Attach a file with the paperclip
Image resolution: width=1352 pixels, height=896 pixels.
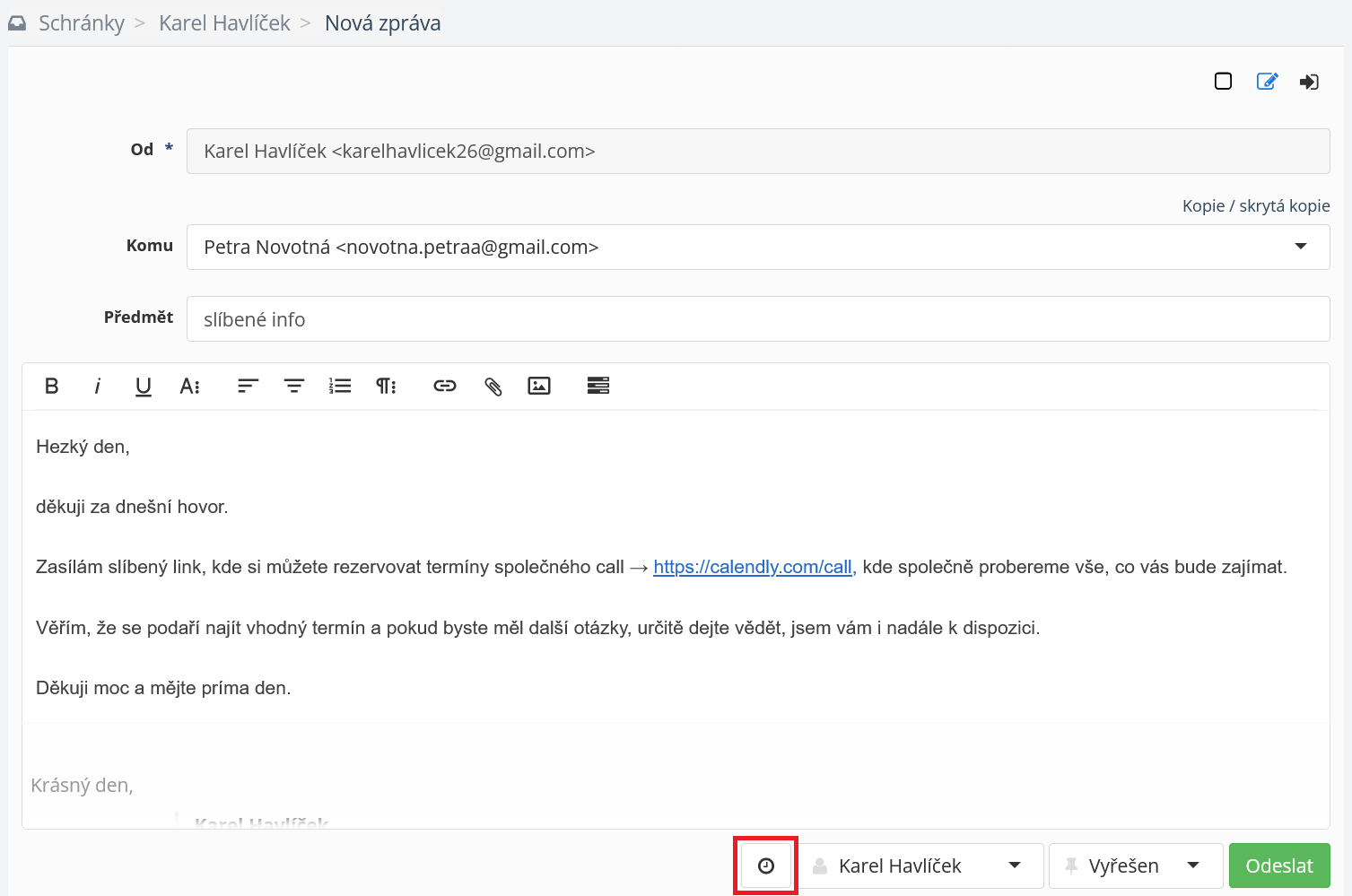click(493, 386)
